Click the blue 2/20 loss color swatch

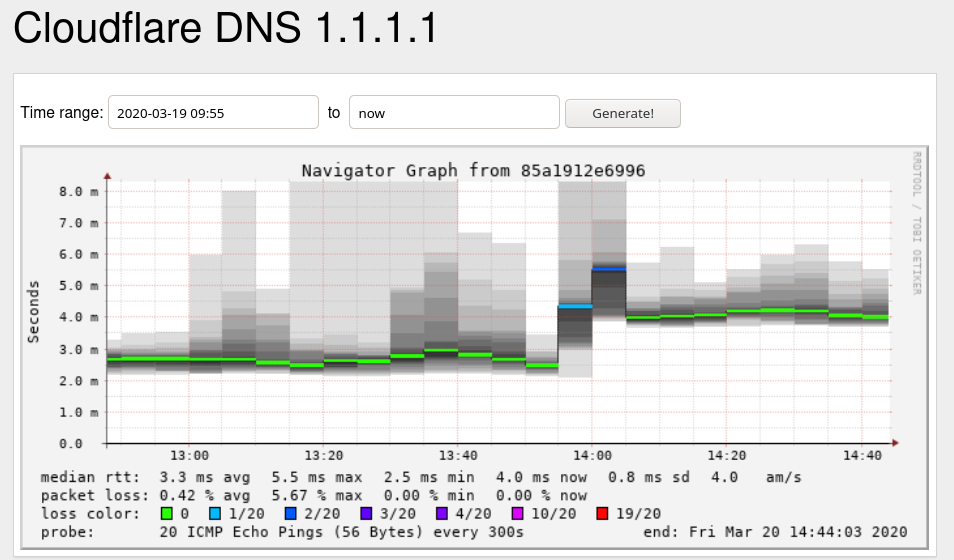point(291,514)
